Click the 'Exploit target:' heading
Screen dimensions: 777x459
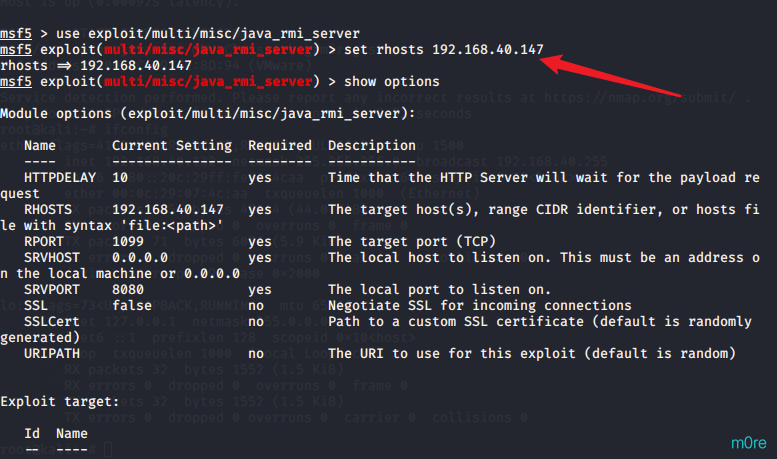60,402
